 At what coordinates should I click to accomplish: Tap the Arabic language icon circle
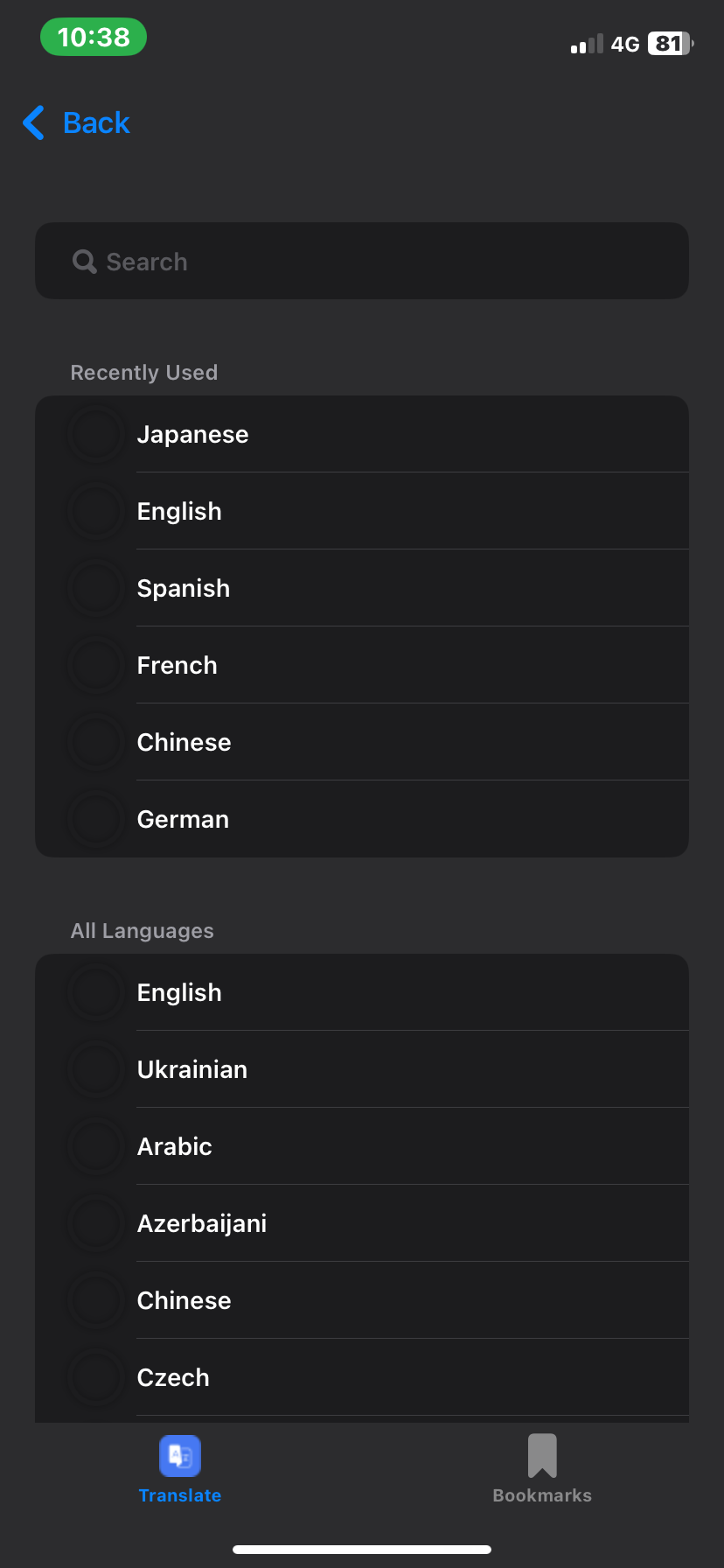coord(96,1146)
